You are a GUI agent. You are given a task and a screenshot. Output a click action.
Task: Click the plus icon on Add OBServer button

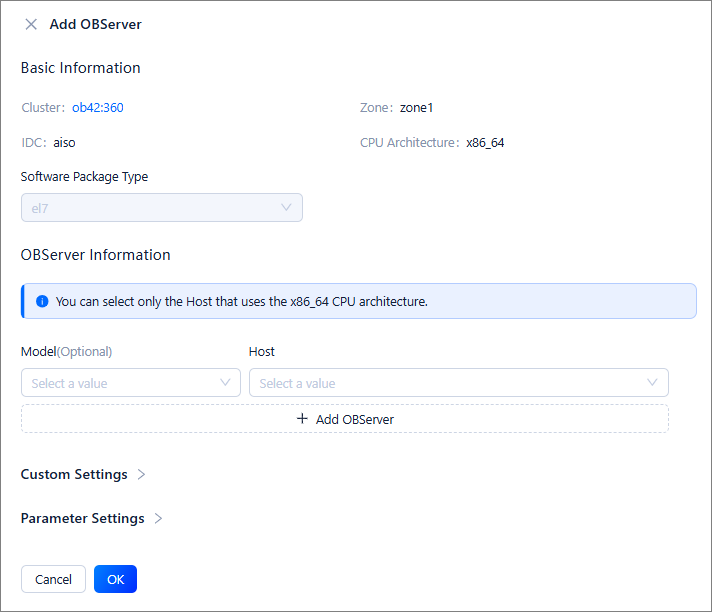(302, 419)
